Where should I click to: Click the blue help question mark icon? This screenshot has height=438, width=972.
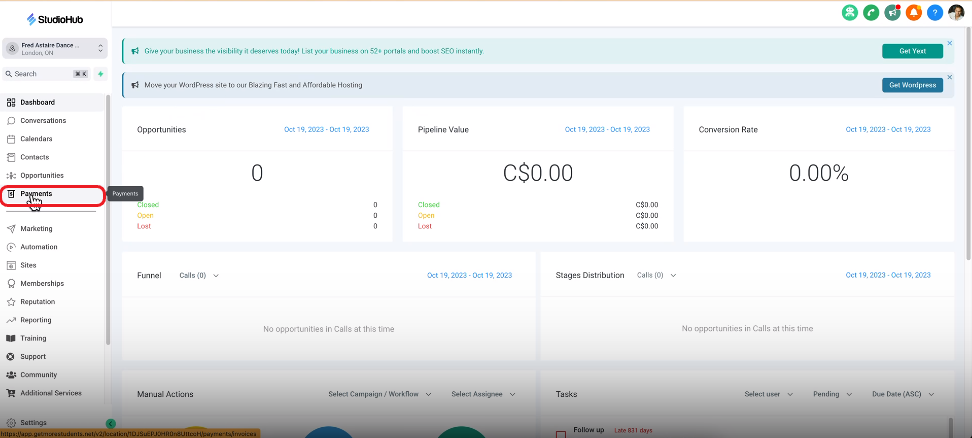click(x=935, y=12)
